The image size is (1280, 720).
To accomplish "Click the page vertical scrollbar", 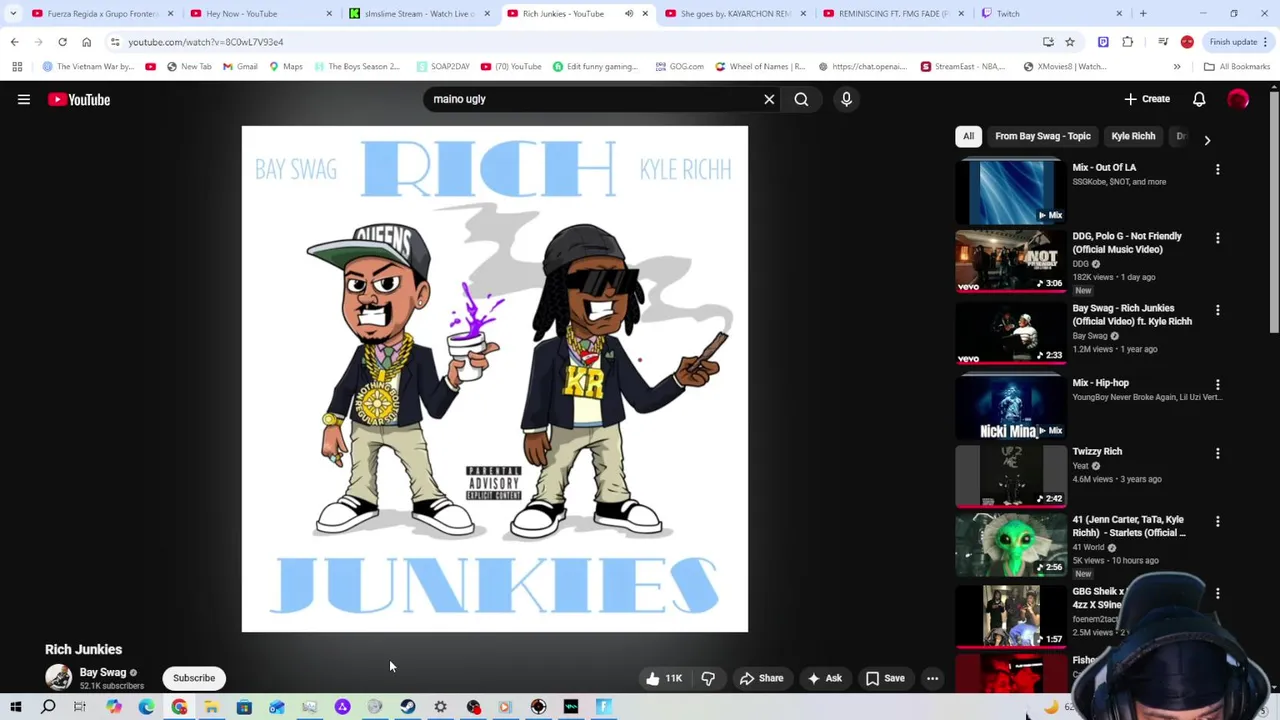I will (x=1274, y=210).
